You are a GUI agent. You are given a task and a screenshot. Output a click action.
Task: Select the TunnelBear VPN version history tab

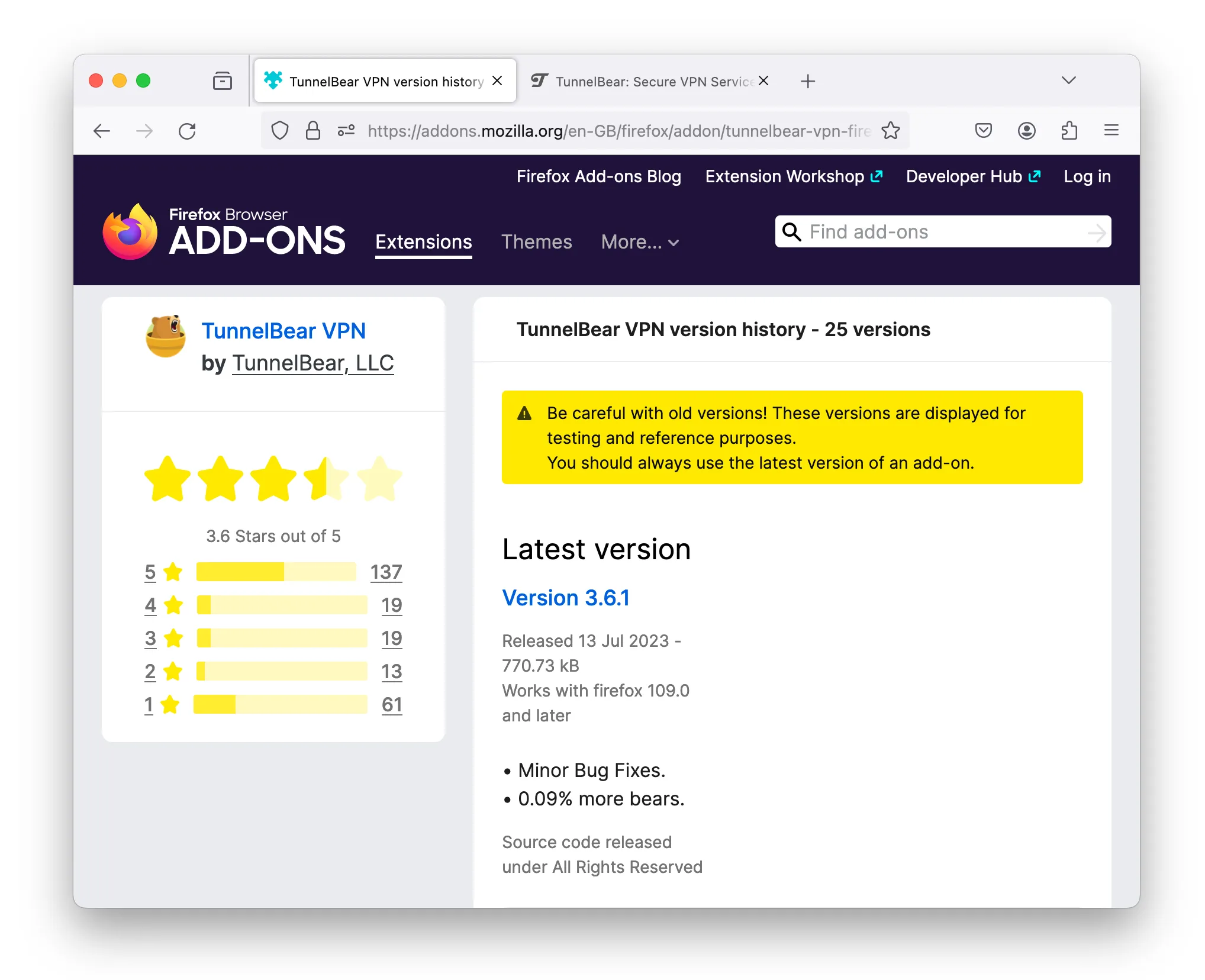click(x=385, y=81)
